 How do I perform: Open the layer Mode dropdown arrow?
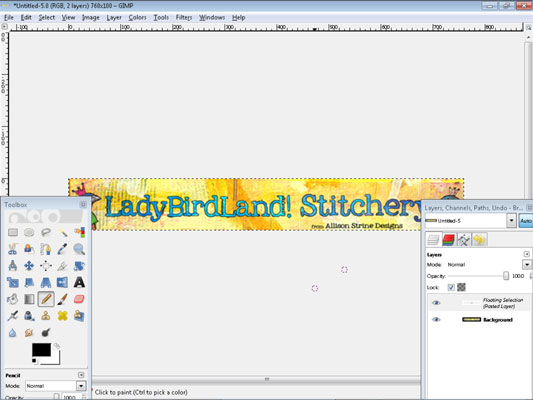coord(527,264)
